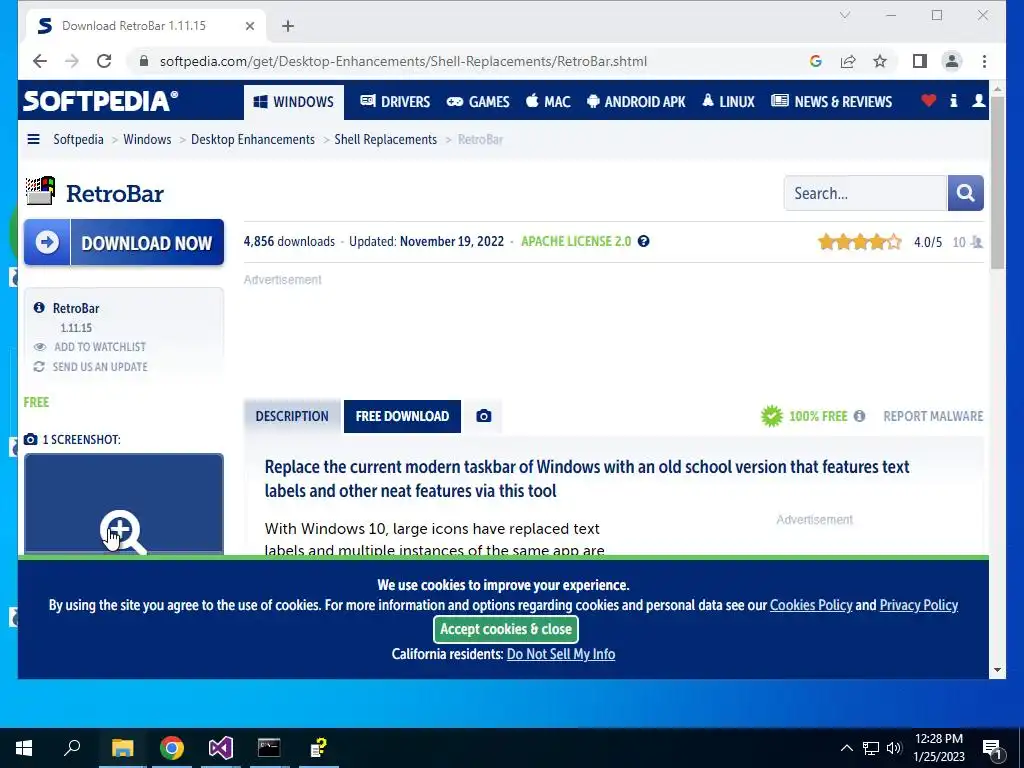Click Send Us an Update
Viewport: 1024px width, 768px height.
click(x=90, y=367)
